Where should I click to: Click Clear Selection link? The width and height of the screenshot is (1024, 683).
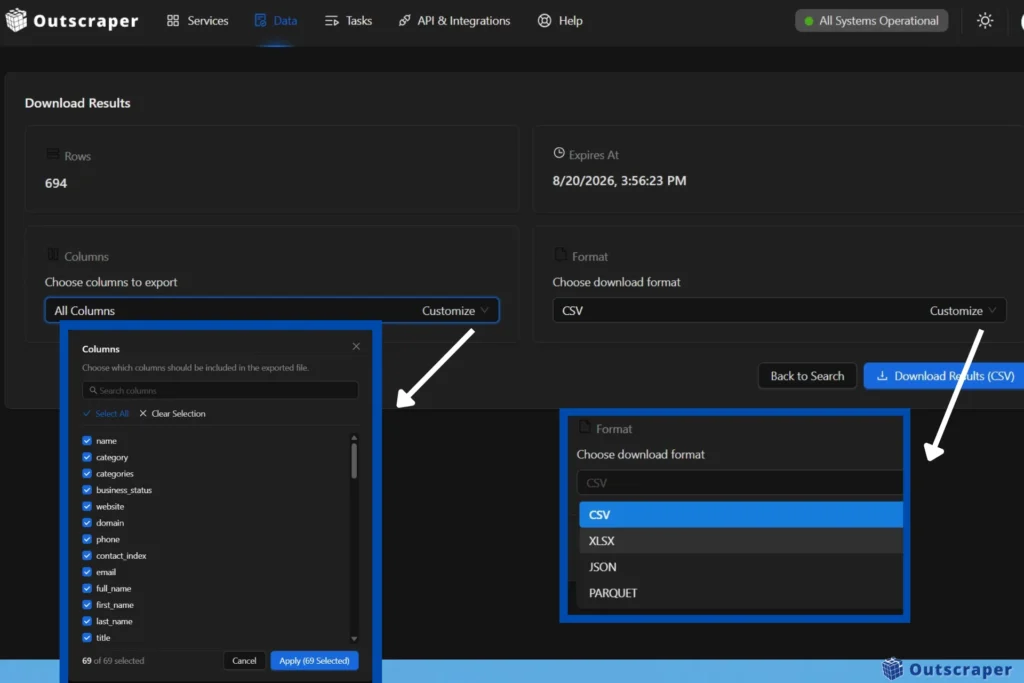click(172, 413)
